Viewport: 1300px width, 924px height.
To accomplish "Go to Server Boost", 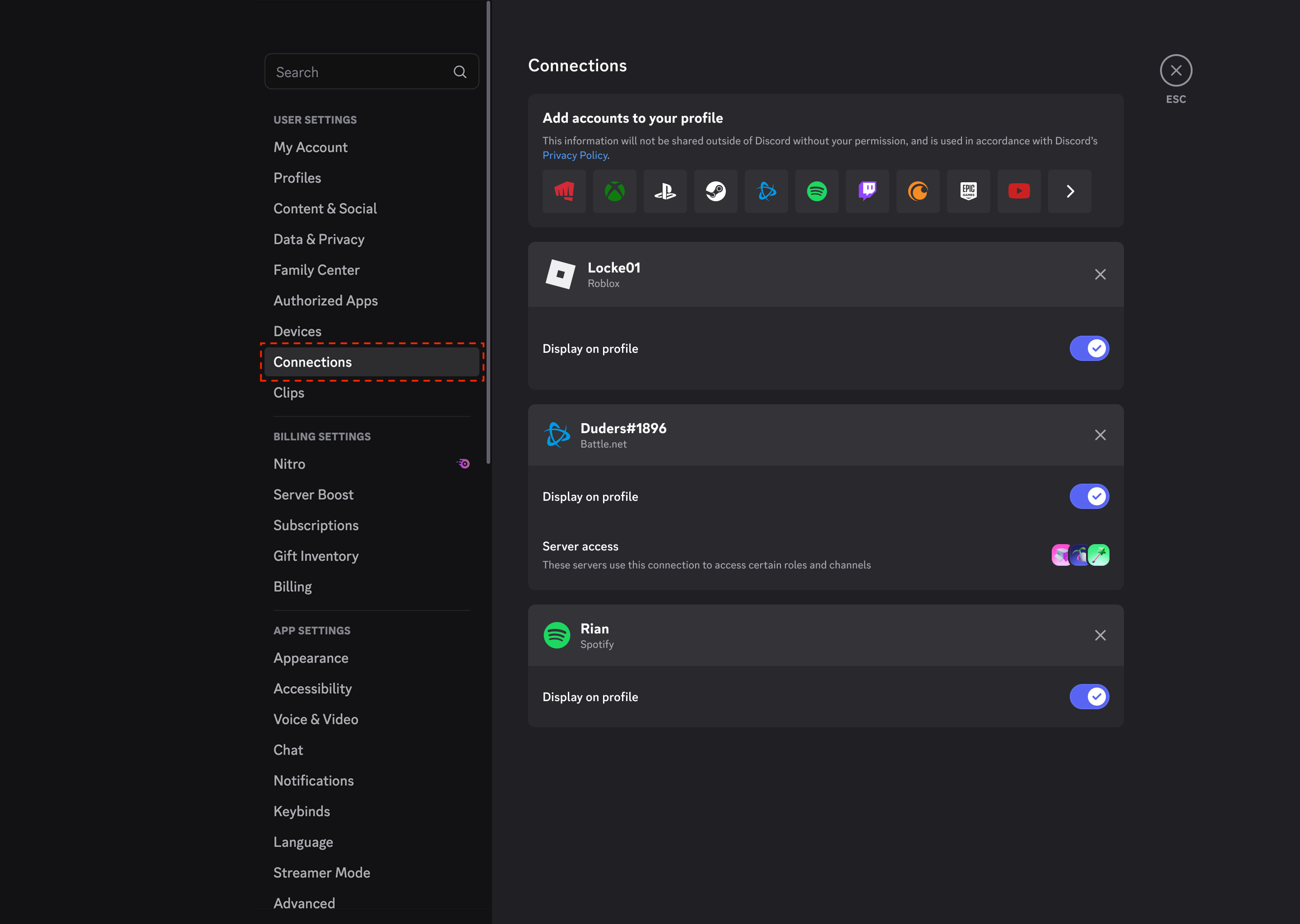I will (371, 495).
